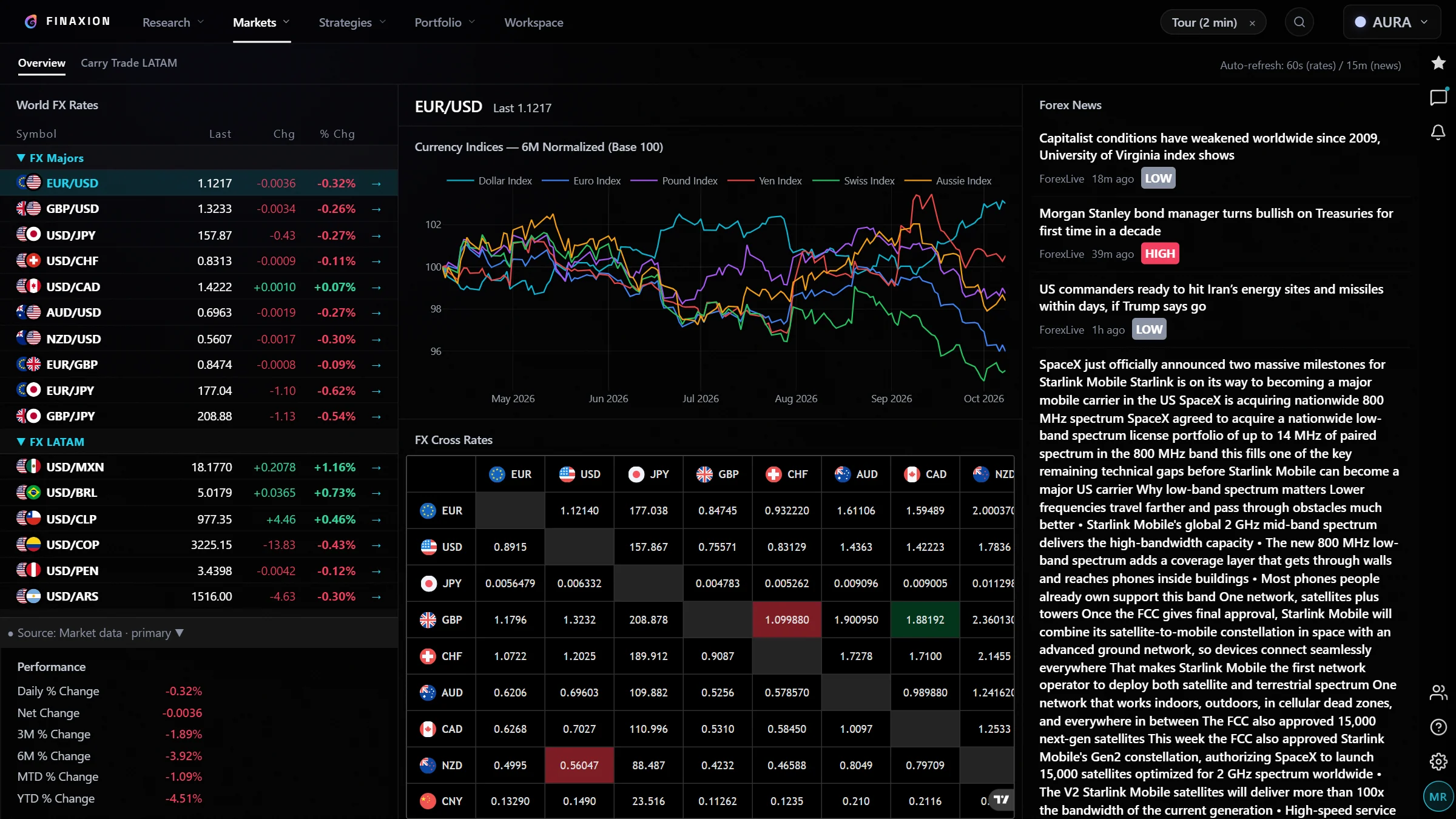Viewport: 1456px width, 819px height.
Task: Open the Markets menu
Action: coord(261,22)
